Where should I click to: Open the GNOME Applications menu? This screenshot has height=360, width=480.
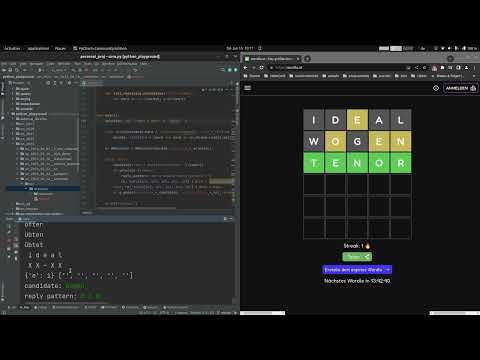point(38,48)
